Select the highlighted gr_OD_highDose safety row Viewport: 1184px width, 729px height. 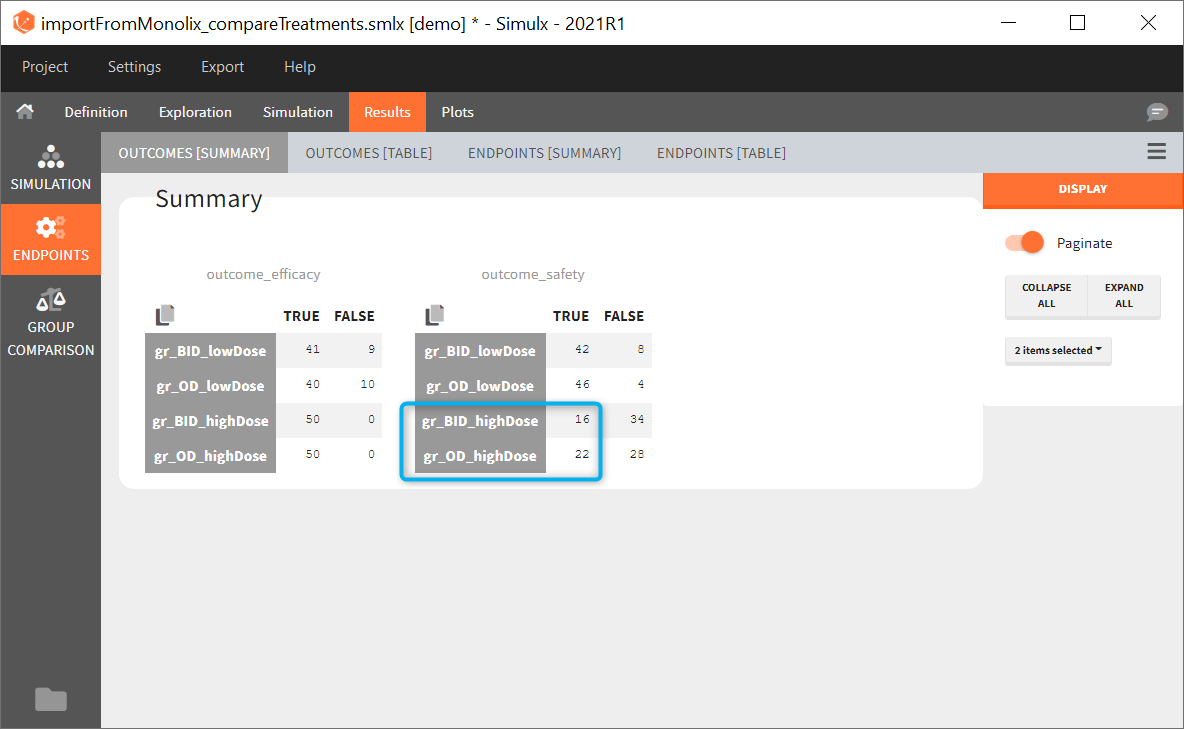coord(480,455)
